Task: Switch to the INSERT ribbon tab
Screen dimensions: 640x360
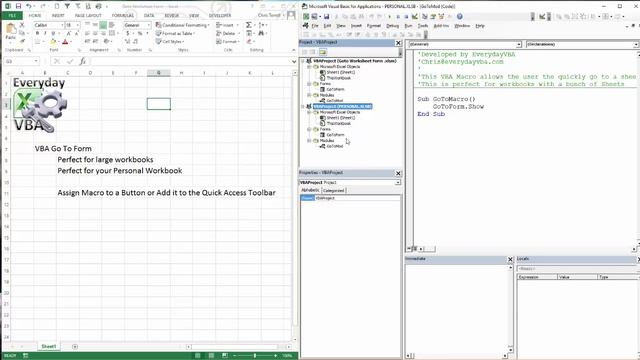Action: 58,16
